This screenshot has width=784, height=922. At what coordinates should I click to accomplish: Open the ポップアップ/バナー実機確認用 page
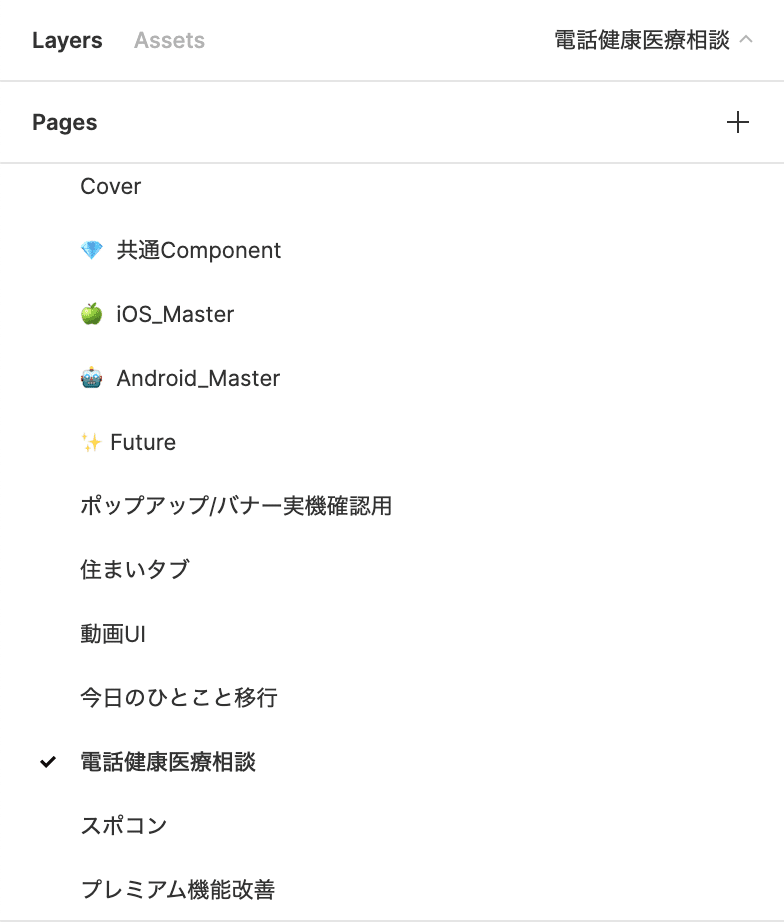click(x=236, y=507)
